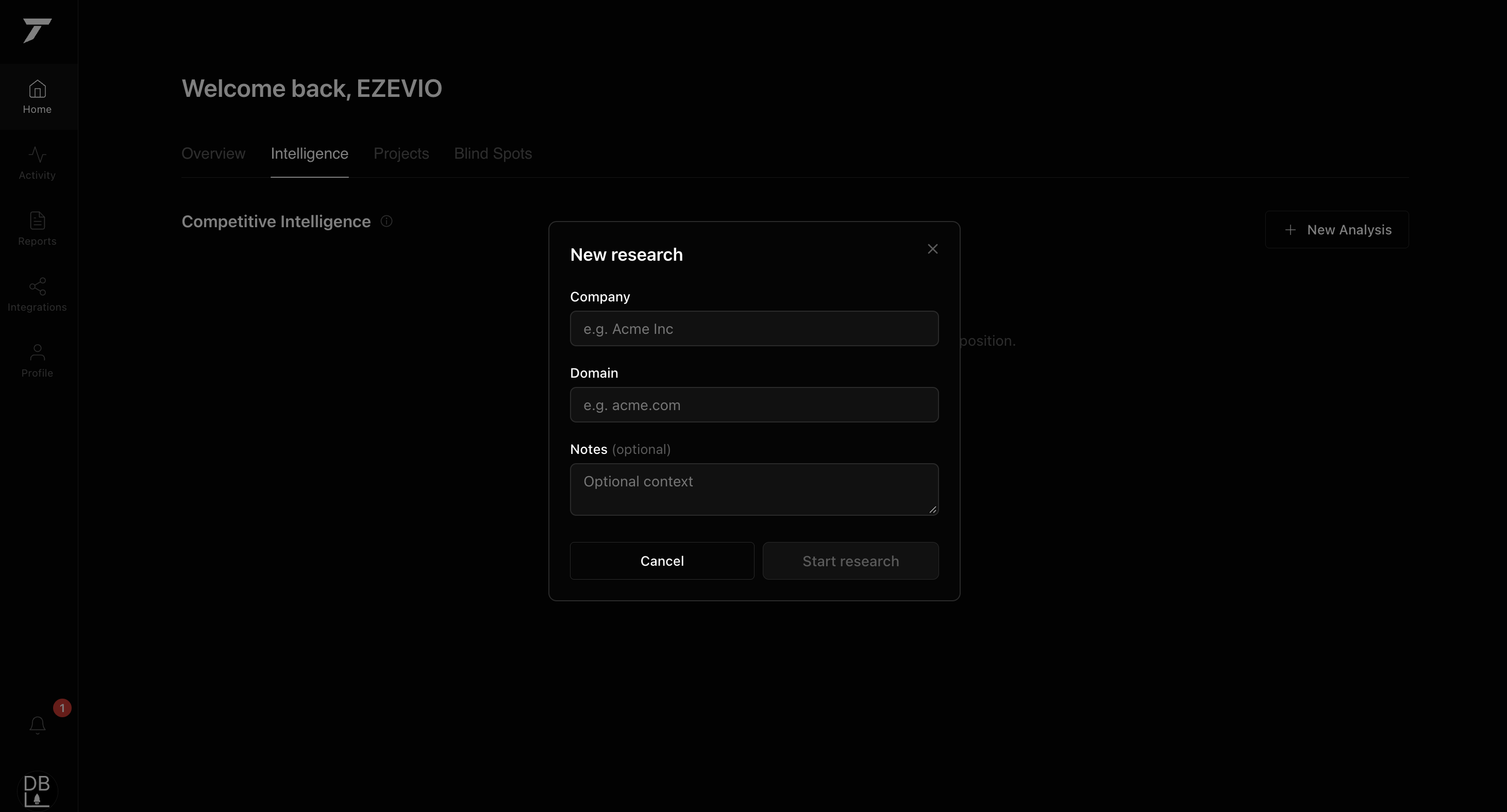Image resolution: width=1507 pixels, height=812 pixels.
Task: Click the Notes textarea resize handle
Action: click(x=932, y=510)
